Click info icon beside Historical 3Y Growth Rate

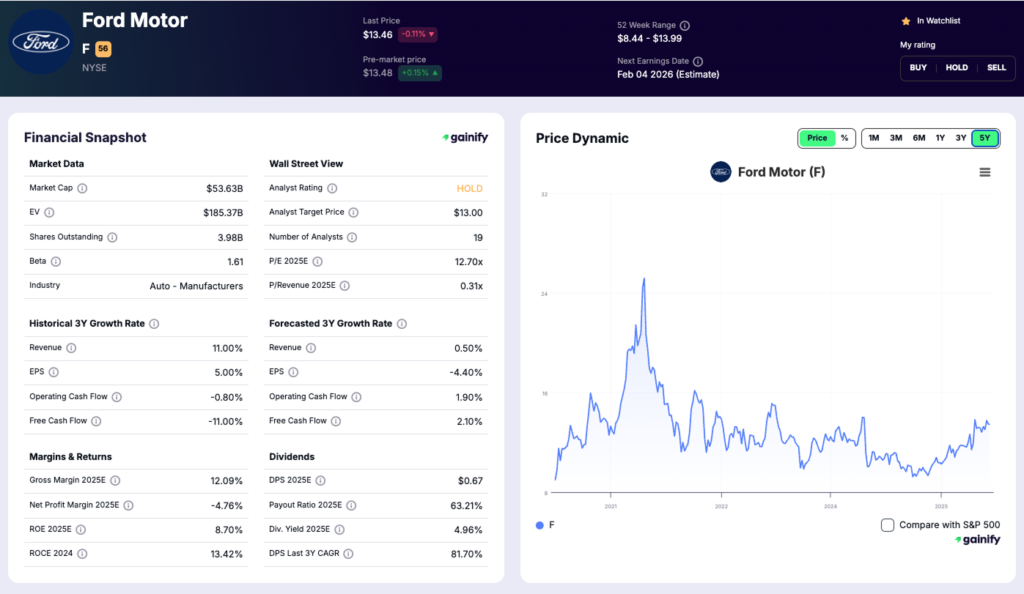[154, 324]
